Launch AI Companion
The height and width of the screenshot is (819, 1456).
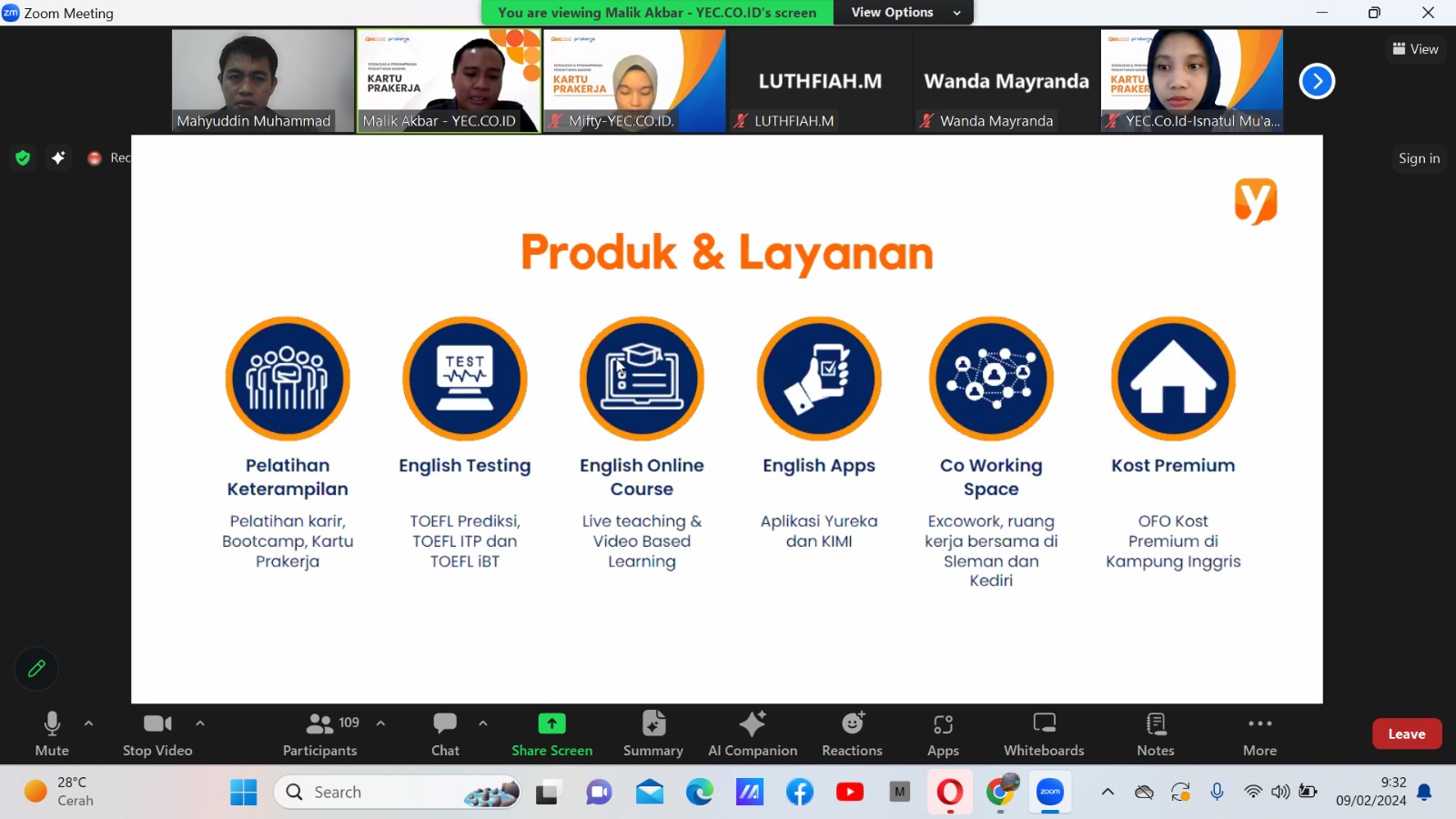[753, 733]
